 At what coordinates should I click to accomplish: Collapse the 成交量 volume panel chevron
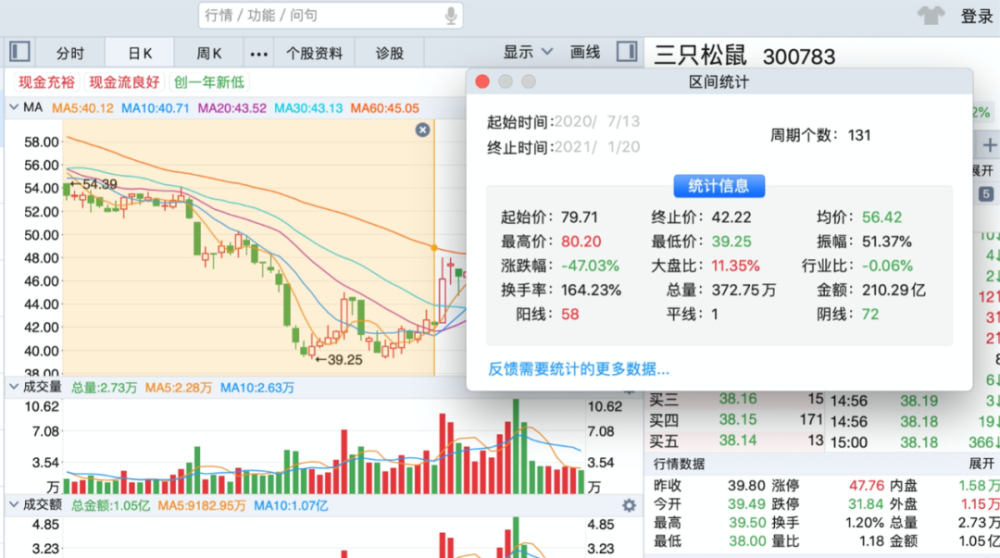pos(13,386)
